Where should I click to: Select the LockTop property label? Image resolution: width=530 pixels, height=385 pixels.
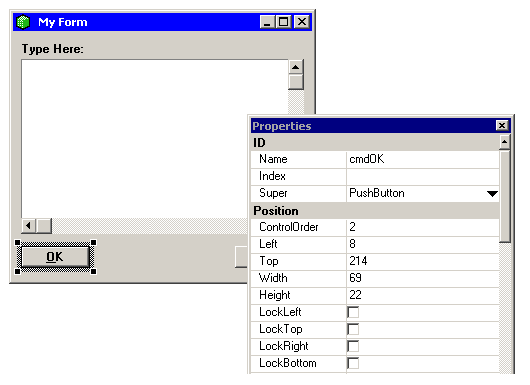click(x=281, y=329)
